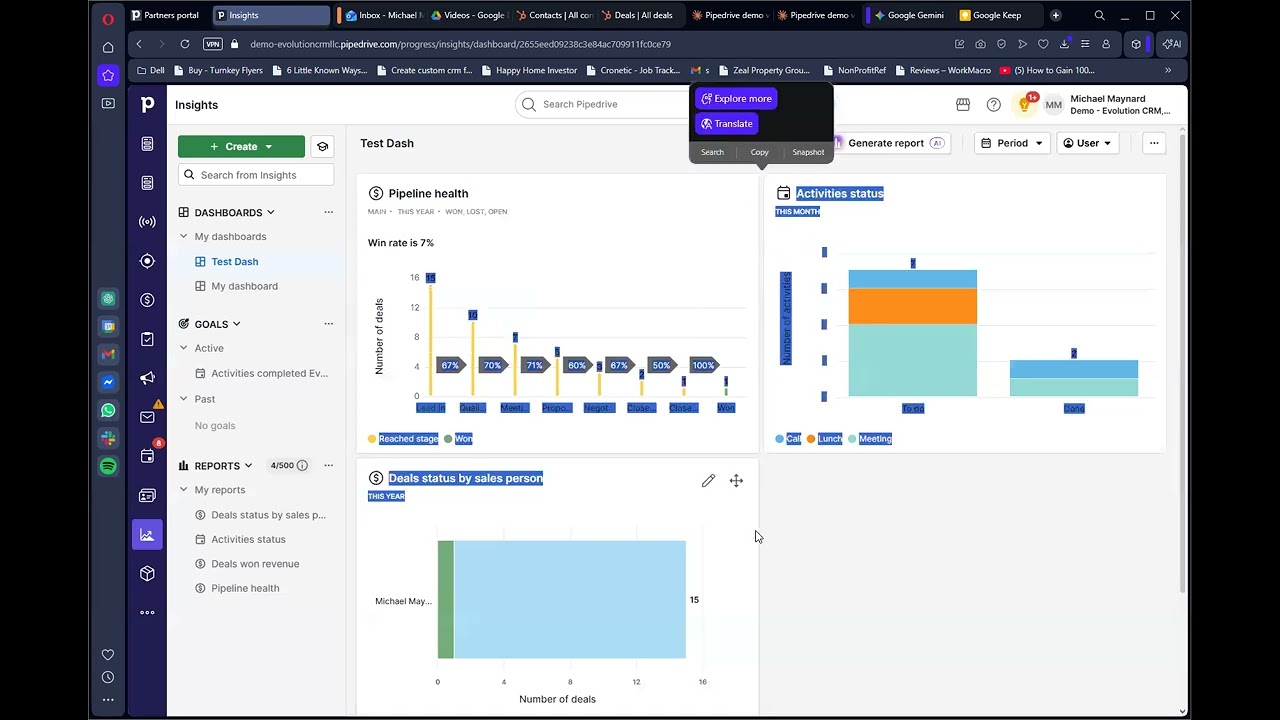Collapse the DASHBOARDS section chevron
This screenshot has height=720, width=1280.
(x=270, y=213)
